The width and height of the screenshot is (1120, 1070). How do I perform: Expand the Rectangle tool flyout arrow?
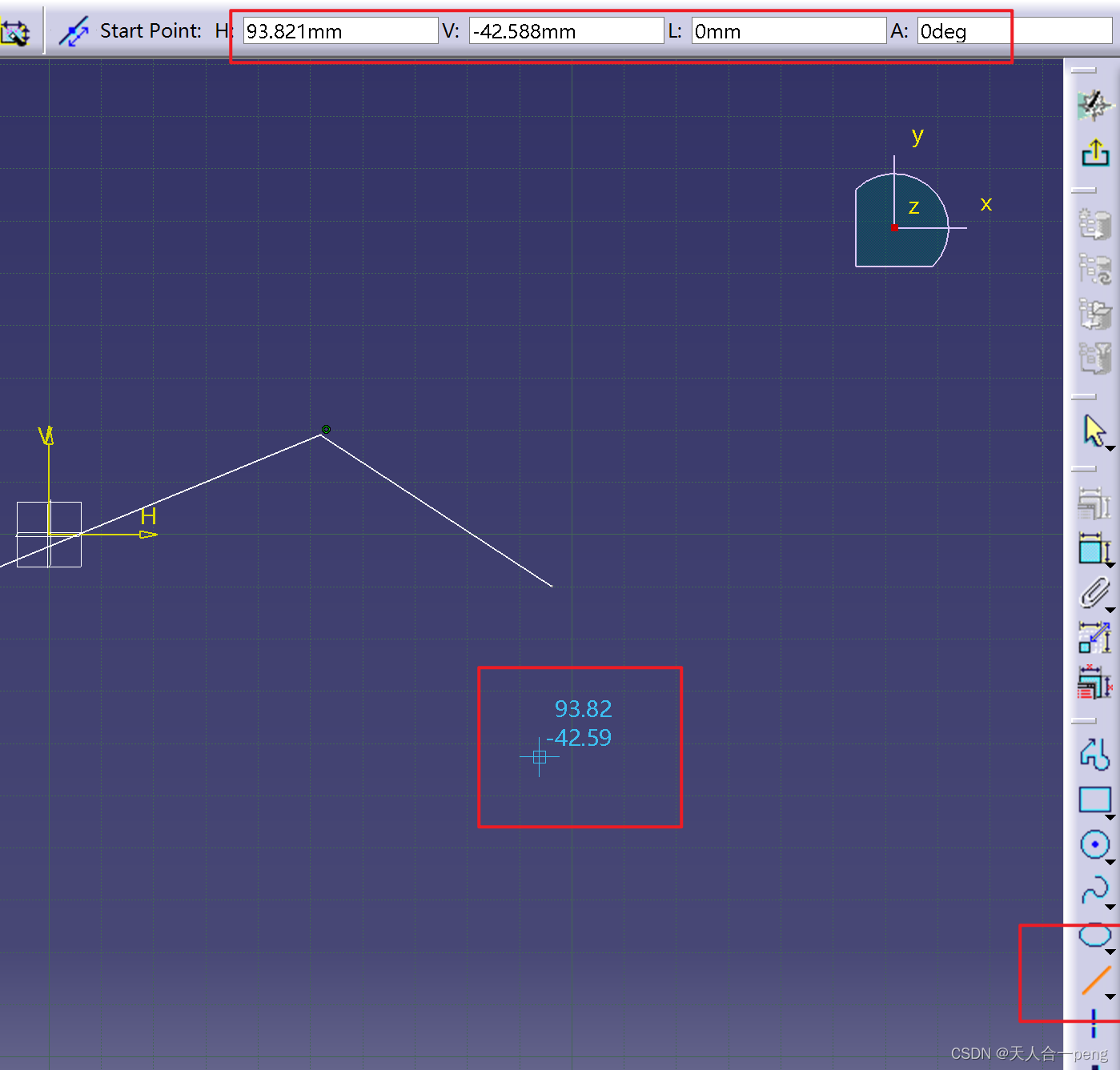point(1110,817)
